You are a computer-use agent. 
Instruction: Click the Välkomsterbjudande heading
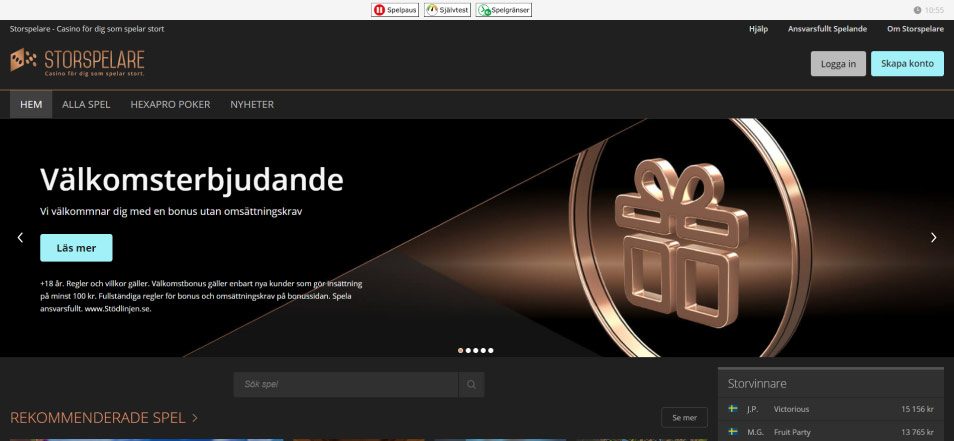click(192, 180)
